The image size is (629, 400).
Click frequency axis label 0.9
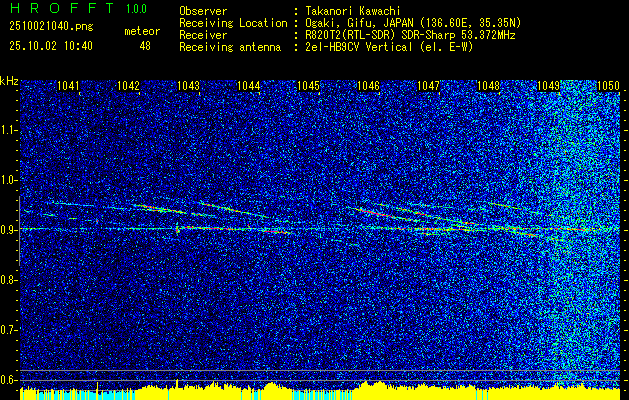point(7,230)
